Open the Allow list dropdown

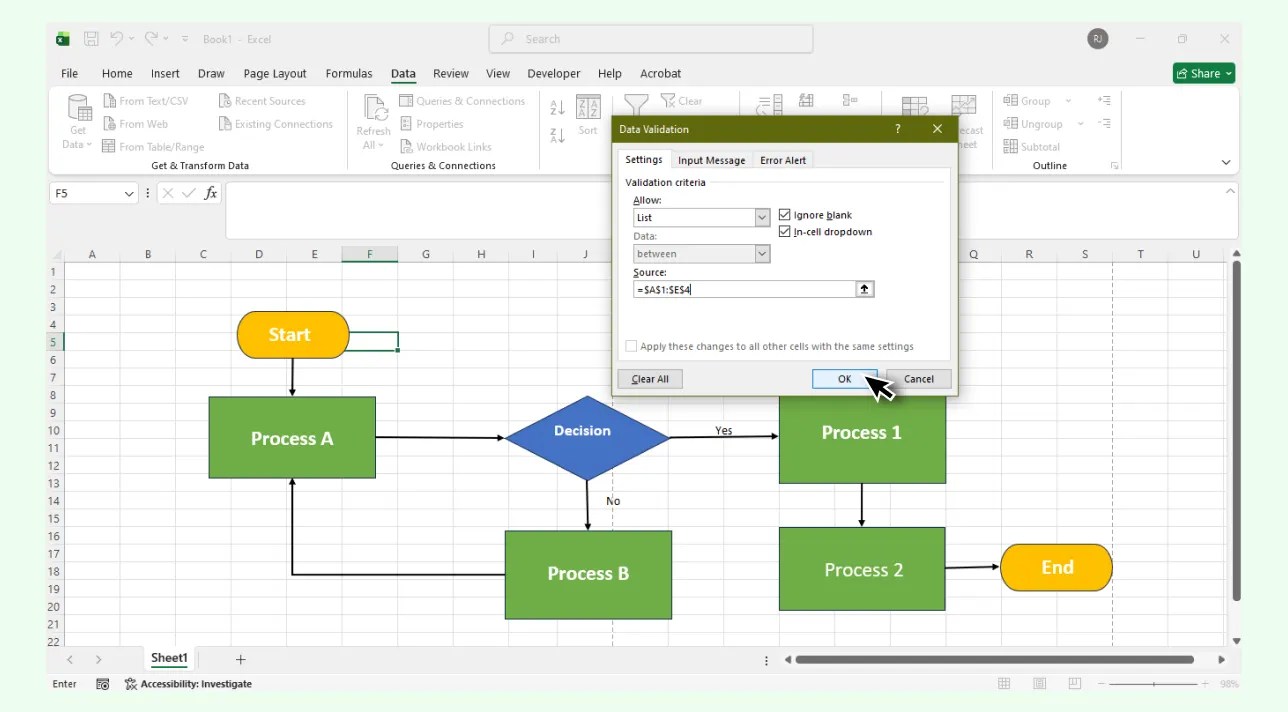coord(762,217)
